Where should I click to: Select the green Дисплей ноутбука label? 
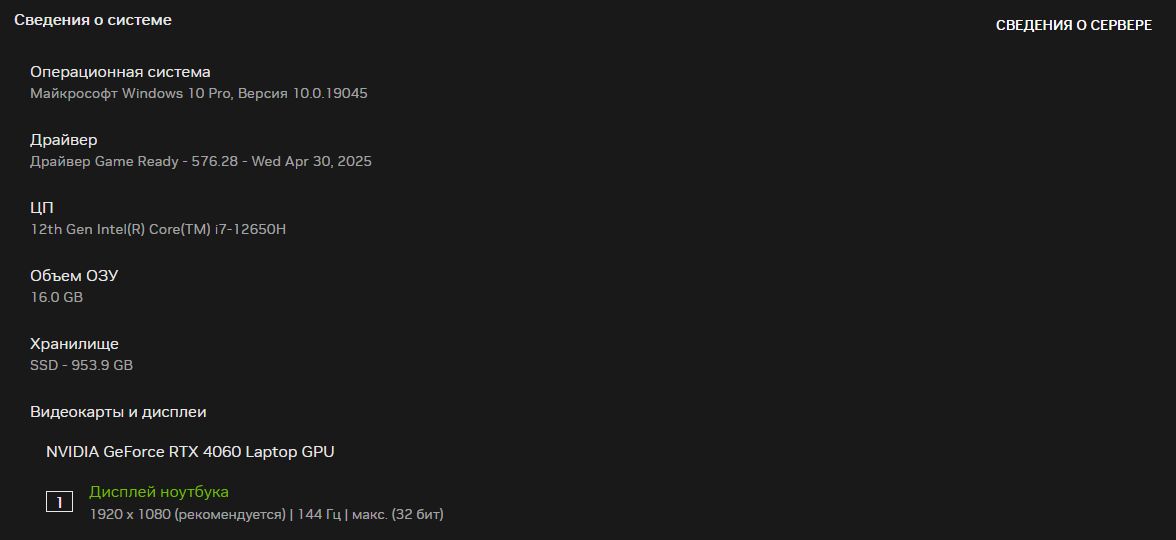coord(159,492)
